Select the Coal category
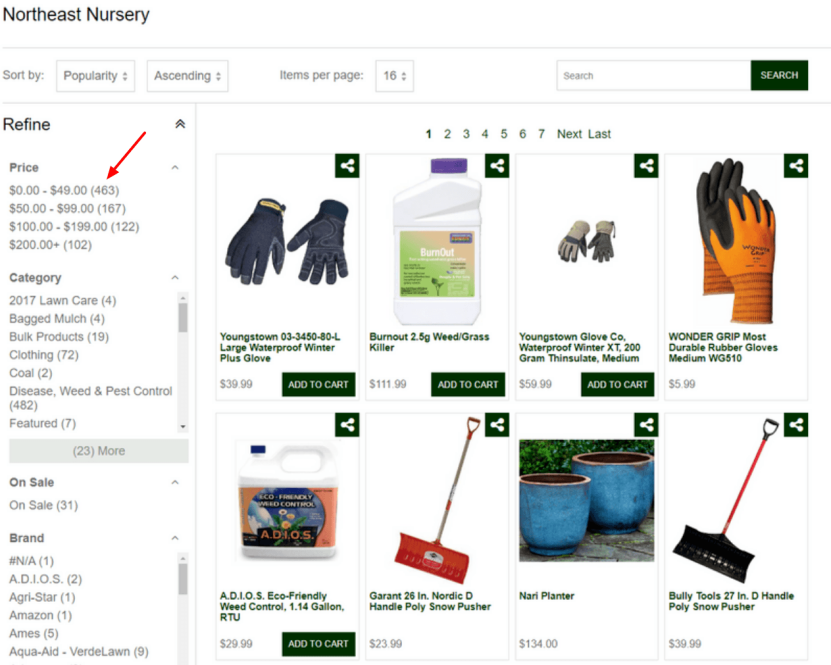The image size is (831, 665). [31, 373]
